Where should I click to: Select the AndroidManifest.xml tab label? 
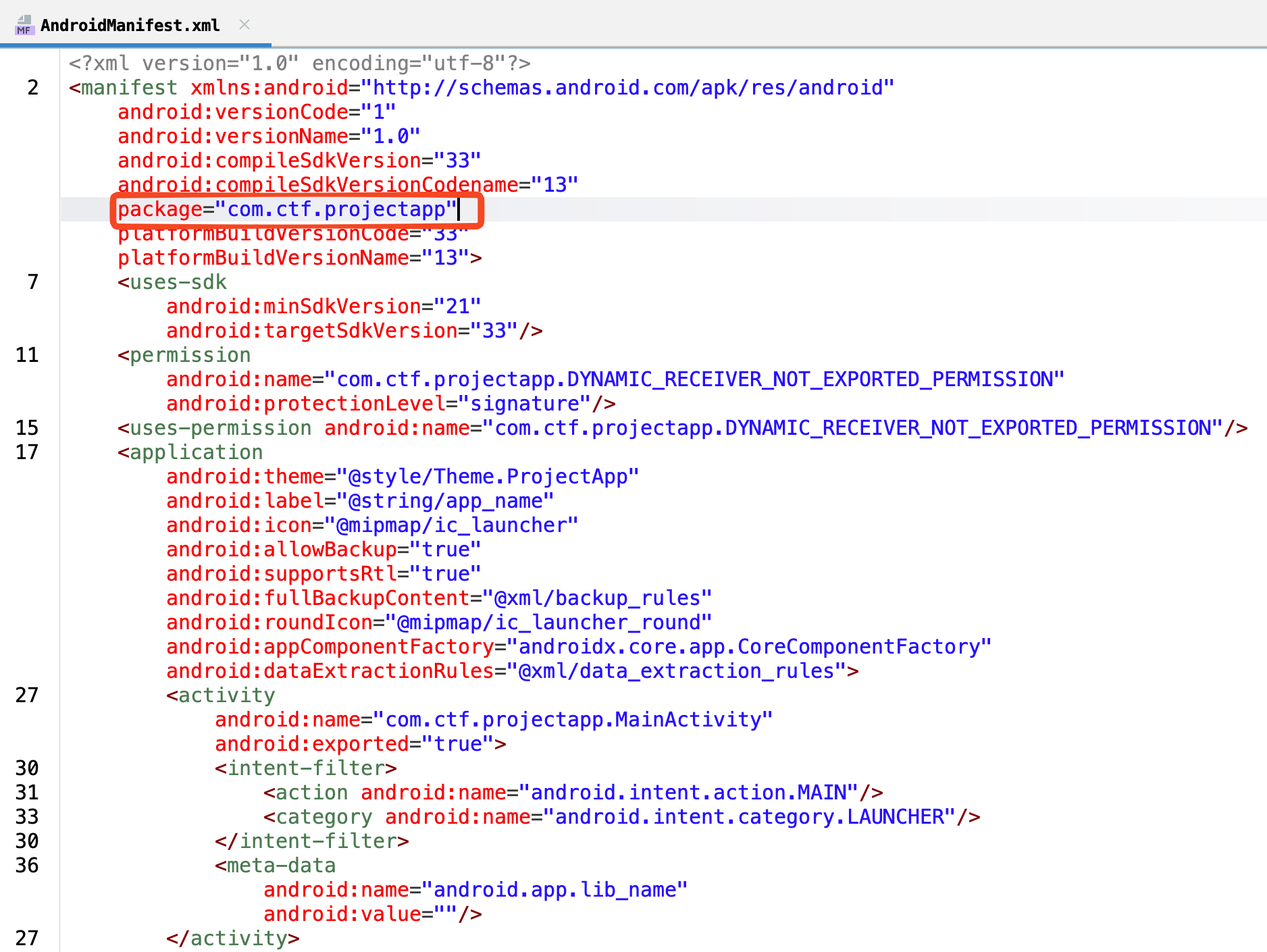(130, 26)
